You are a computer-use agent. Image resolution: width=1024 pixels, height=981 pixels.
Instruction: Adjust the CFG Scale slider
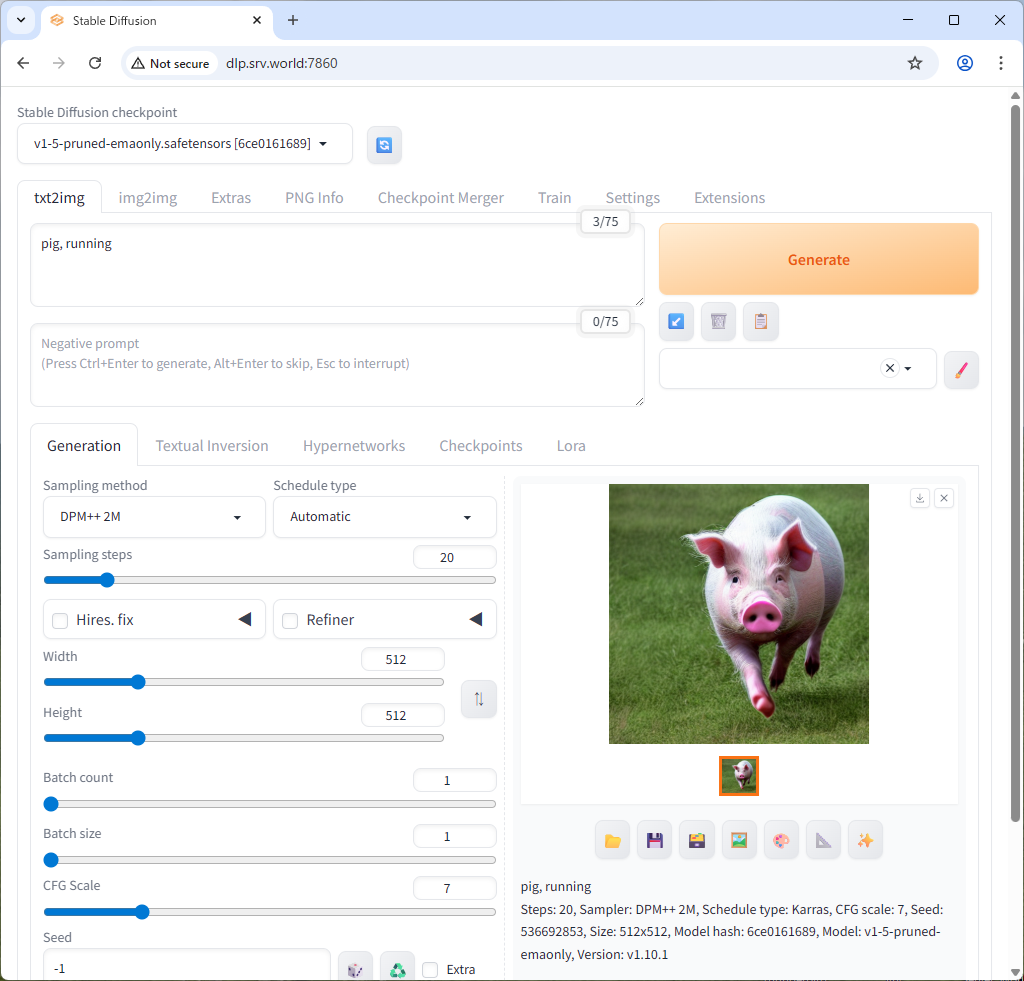[270, 912]
